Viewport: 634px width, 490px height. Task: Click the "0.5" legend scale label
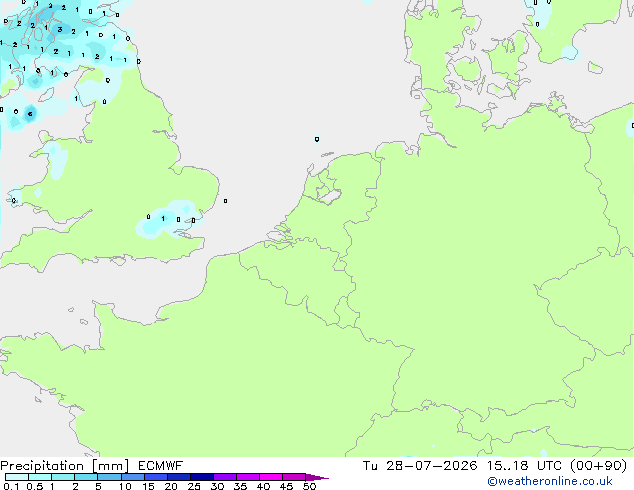point(34,486)
